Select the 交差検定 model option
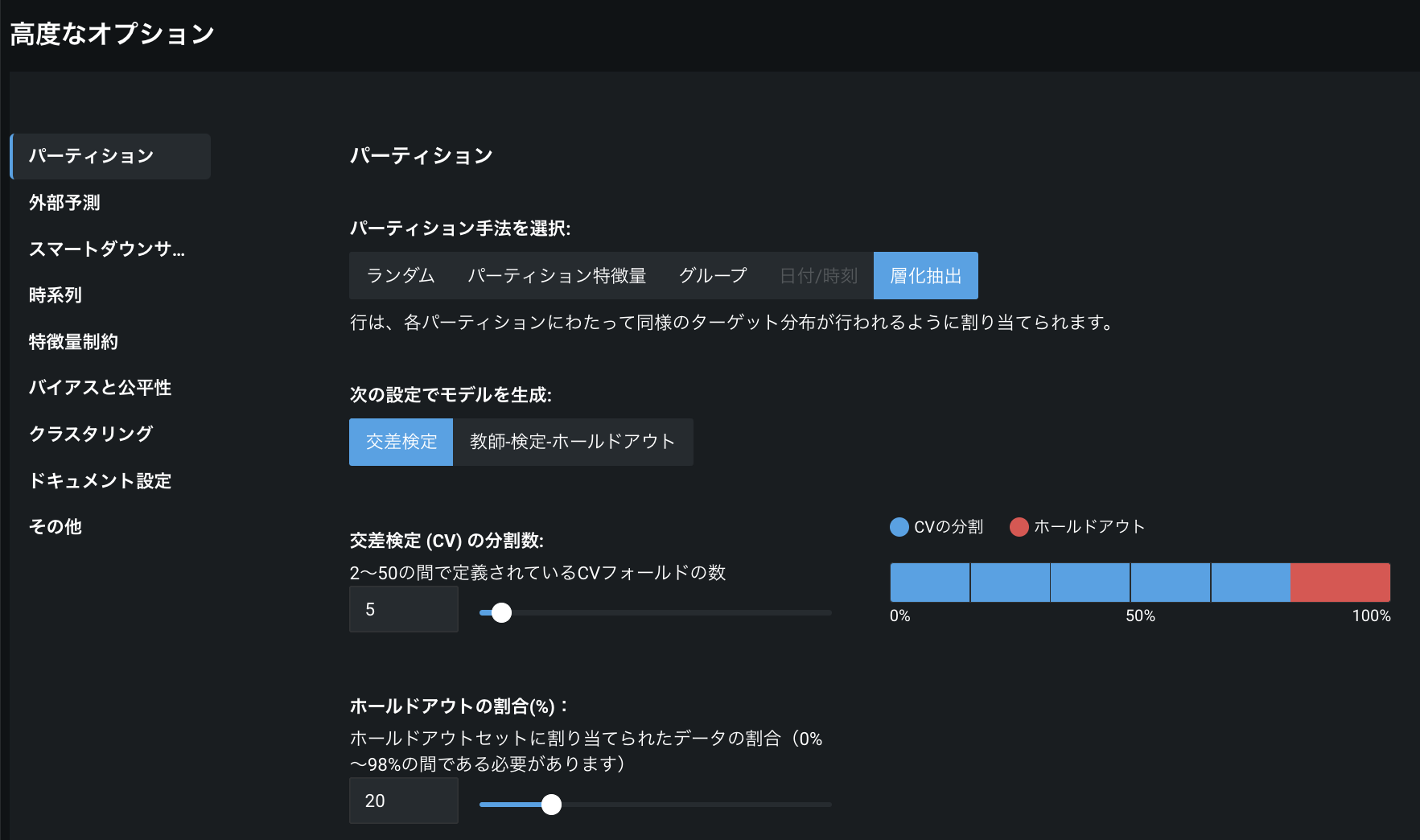1420x840 pixels. coord(401,442)
